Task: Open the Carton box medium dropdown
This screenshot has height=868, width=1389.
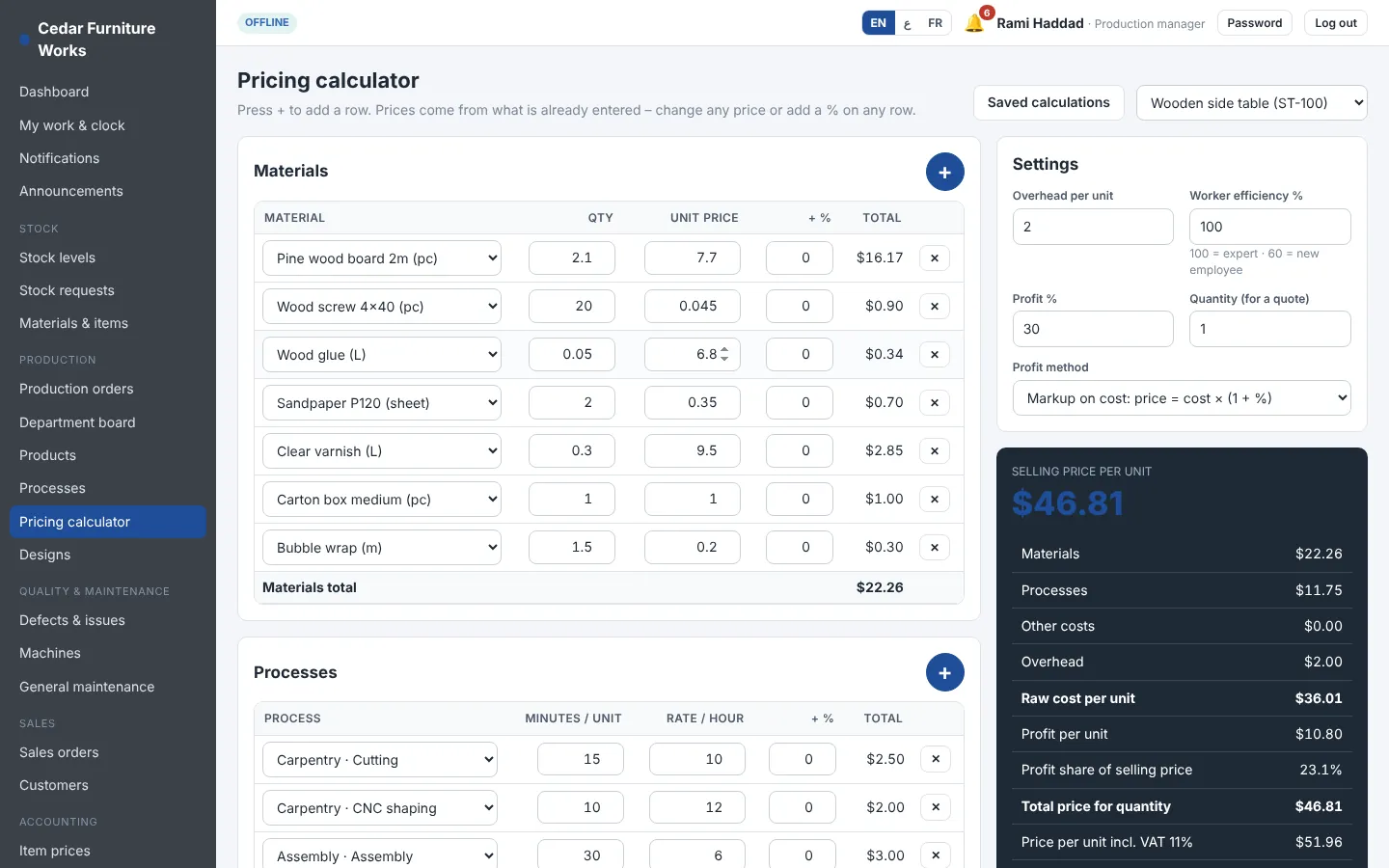Action: click(382, 500)
